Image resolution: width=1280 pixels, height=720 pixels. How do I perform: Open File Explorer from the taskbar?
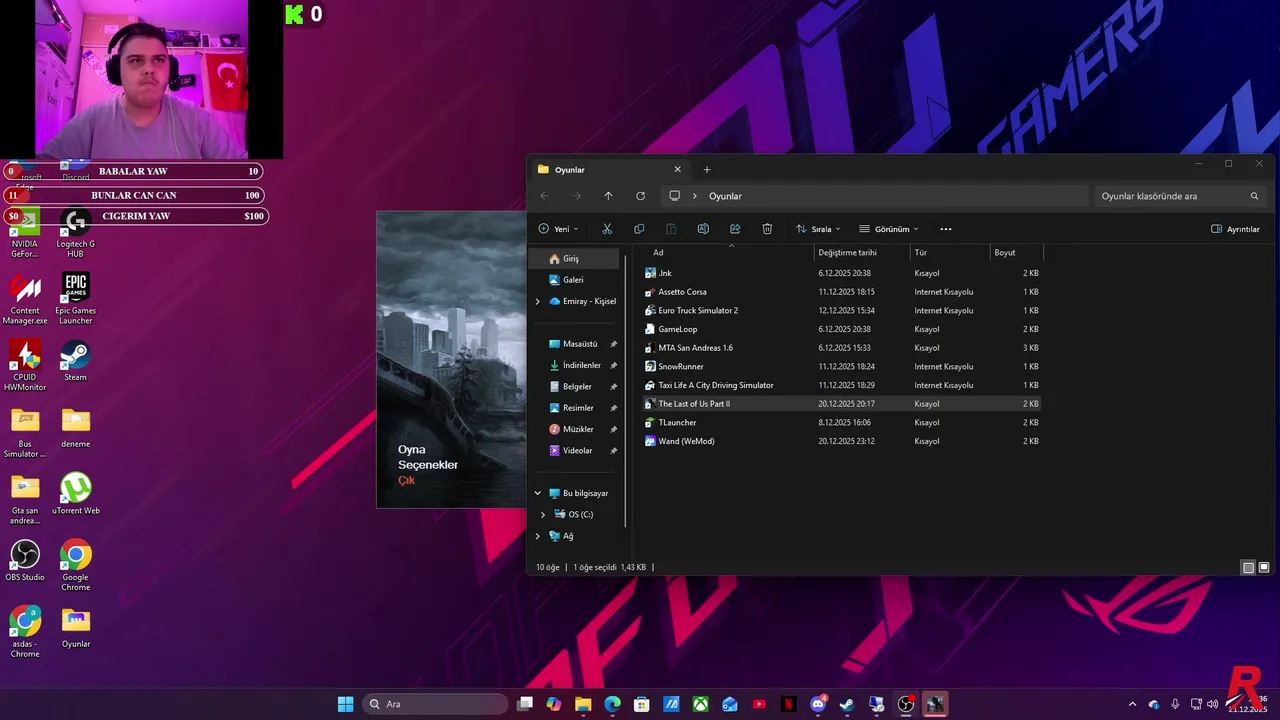pyautogui.click(x=583, y=704)
